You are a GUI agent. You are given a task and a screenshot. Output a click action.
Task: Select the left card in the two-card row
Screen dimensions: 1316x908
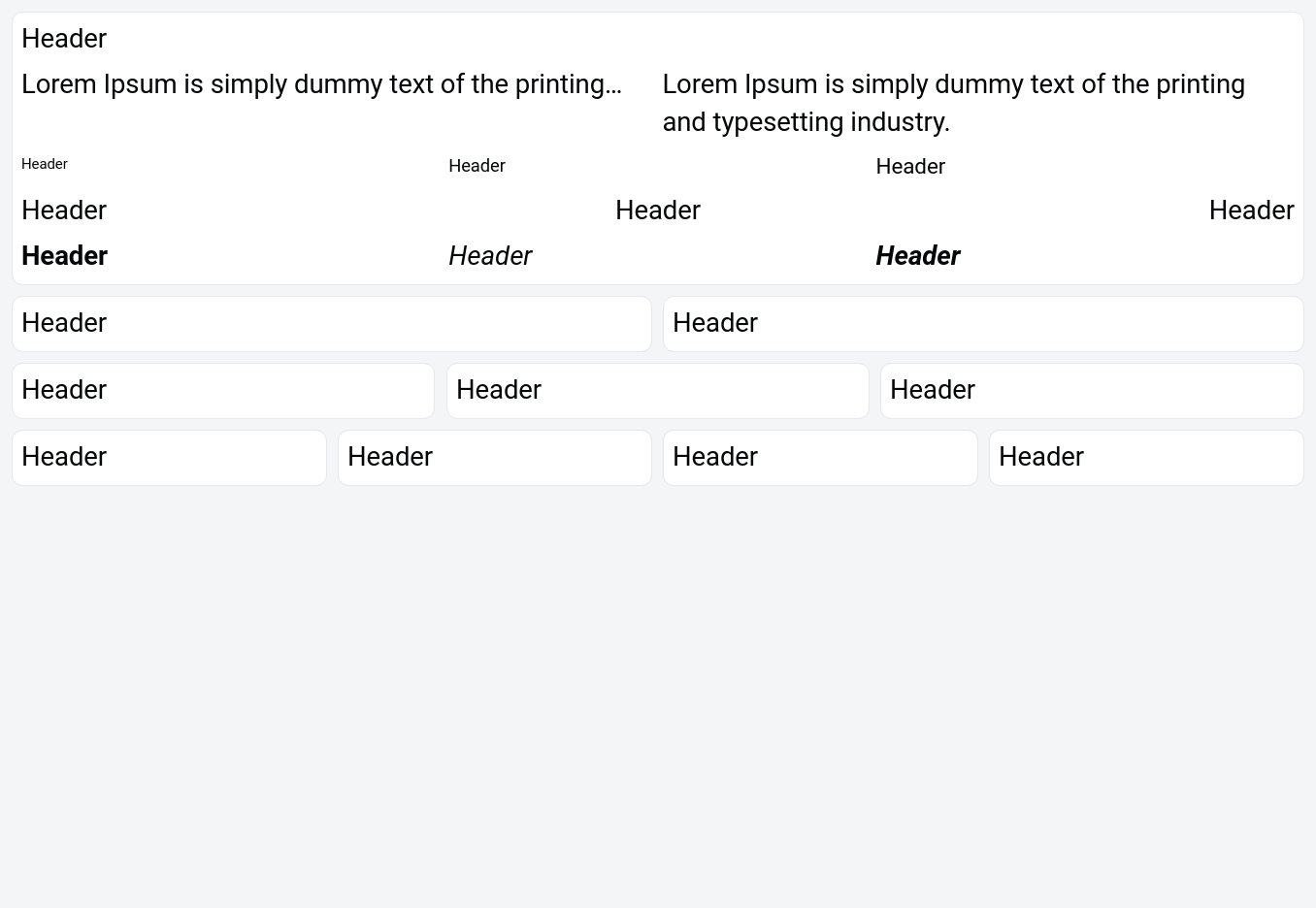[331, 324]
